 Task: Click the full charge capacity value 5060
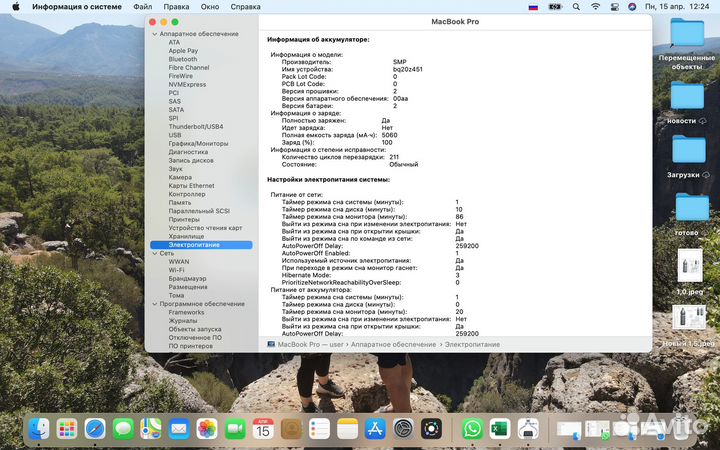tap(389, 135)
